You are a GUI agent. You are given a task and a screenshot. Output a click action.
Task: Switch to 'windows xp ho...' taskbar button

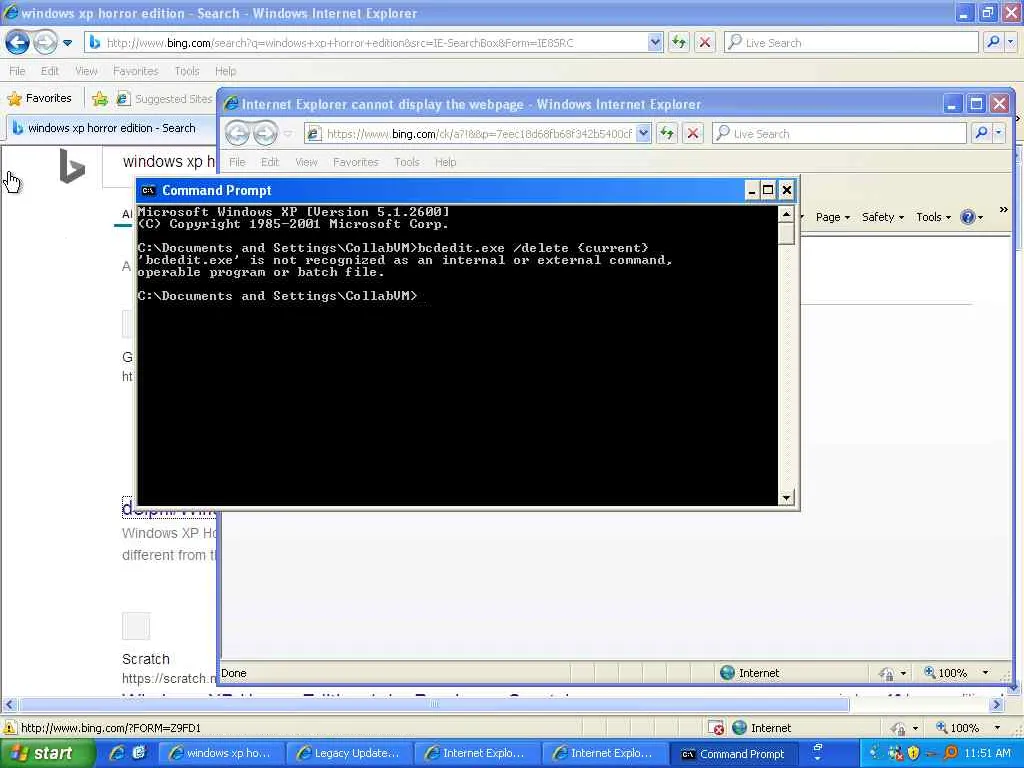click(221, 754)
